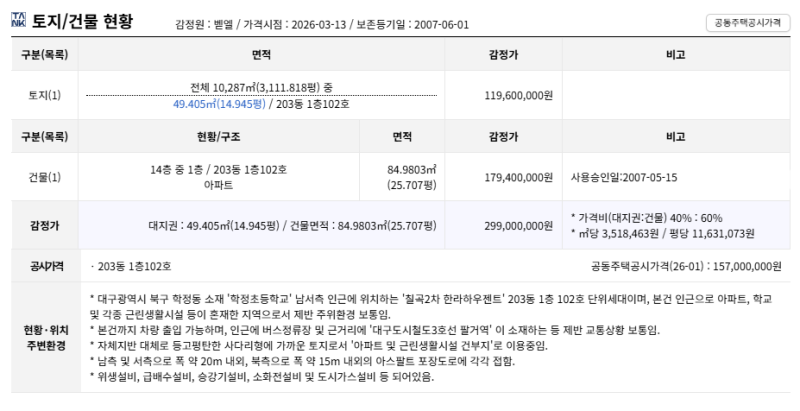Click the 보존등기일 : 2007-06-01 text
This screenshot has height=411, width=800.
pyautogui.click(x=412, y=24)
